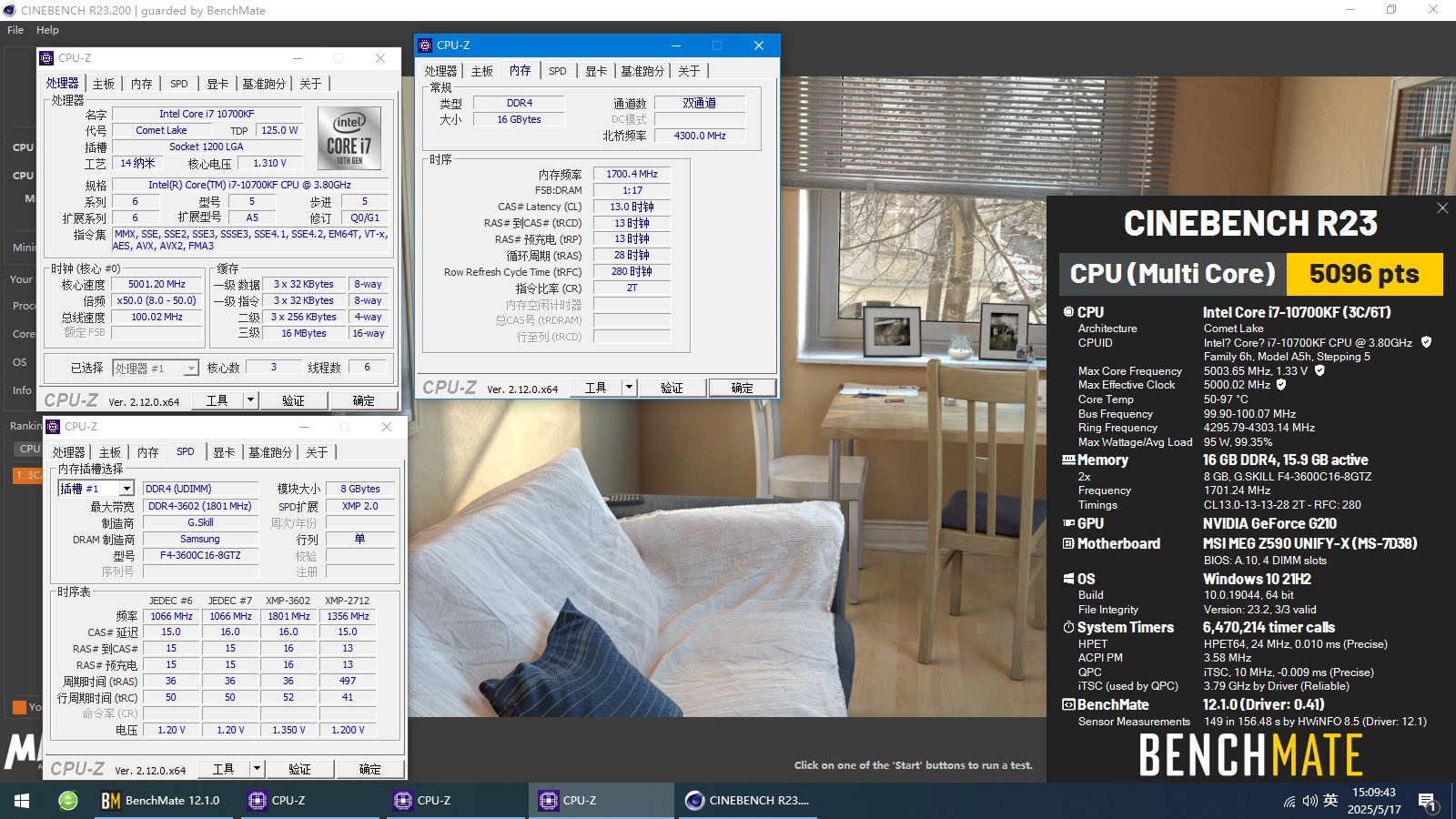1456x819 pixels.
Task: Switch to 基准跑分 tab in processor CPU-Z window
Action: (264, 84)
